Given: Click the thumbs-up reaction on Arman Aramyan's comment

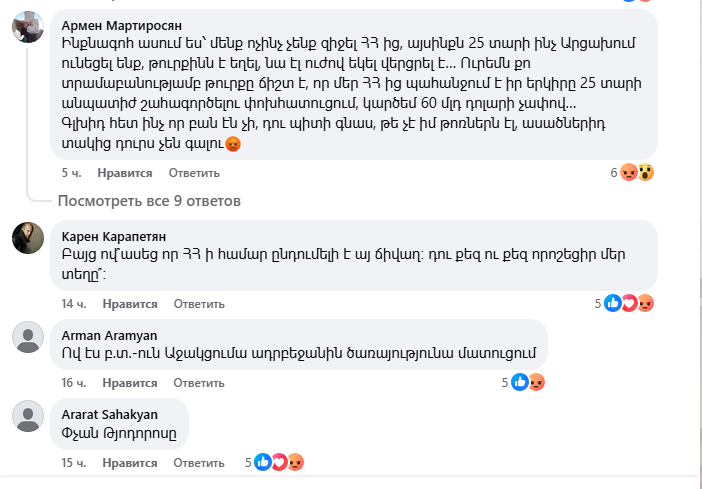Looking at the screenshot, I should pyautogui.click(x=521, y=382).
